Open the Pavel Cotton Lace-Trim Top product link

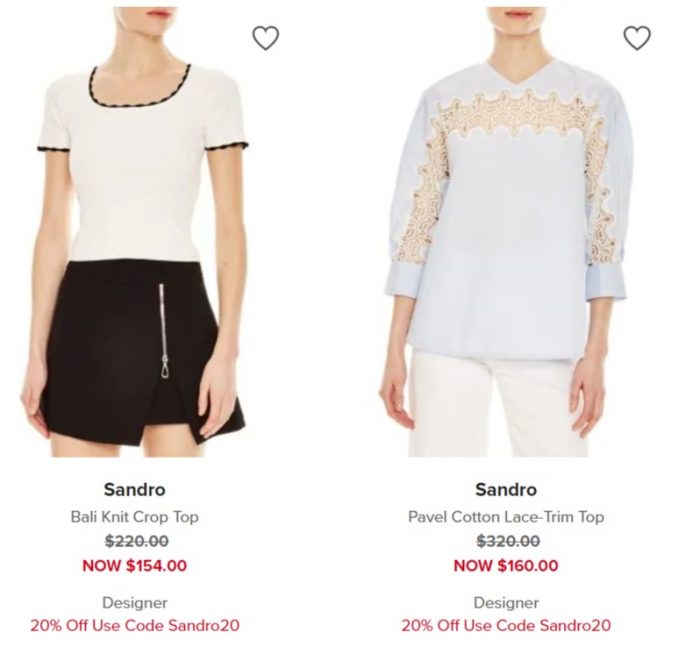pyautogui.click(x=506, y=517)
